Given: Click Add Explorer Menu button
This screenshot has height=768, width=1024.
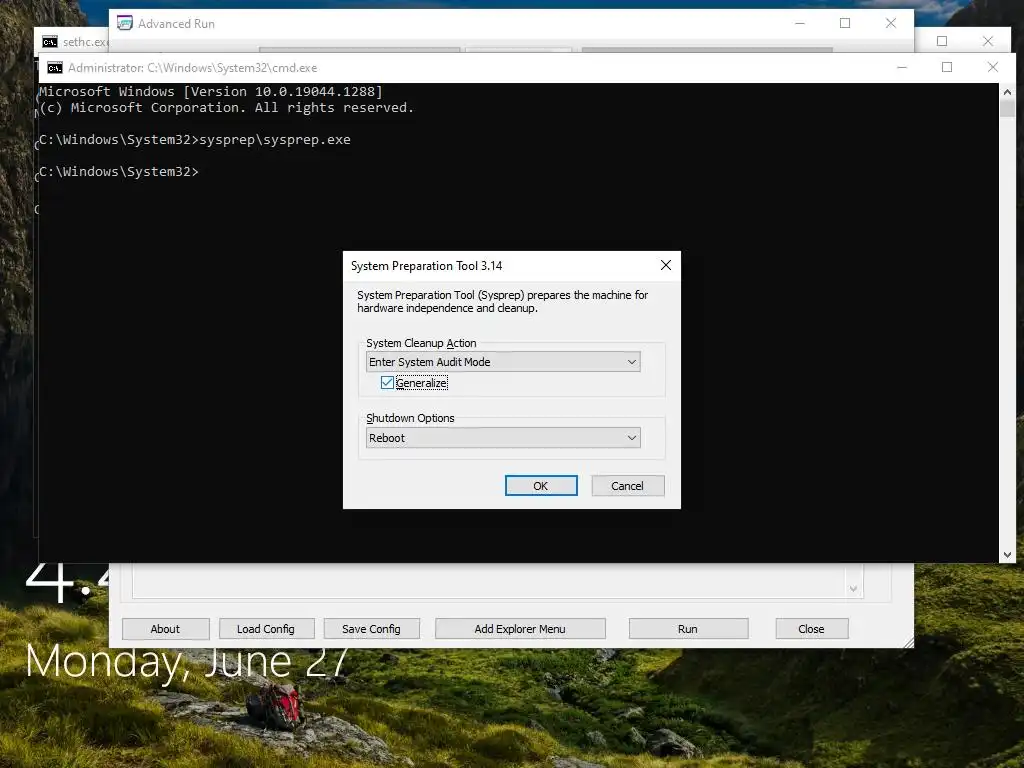Looking at the screenshot, I should 520,629.
